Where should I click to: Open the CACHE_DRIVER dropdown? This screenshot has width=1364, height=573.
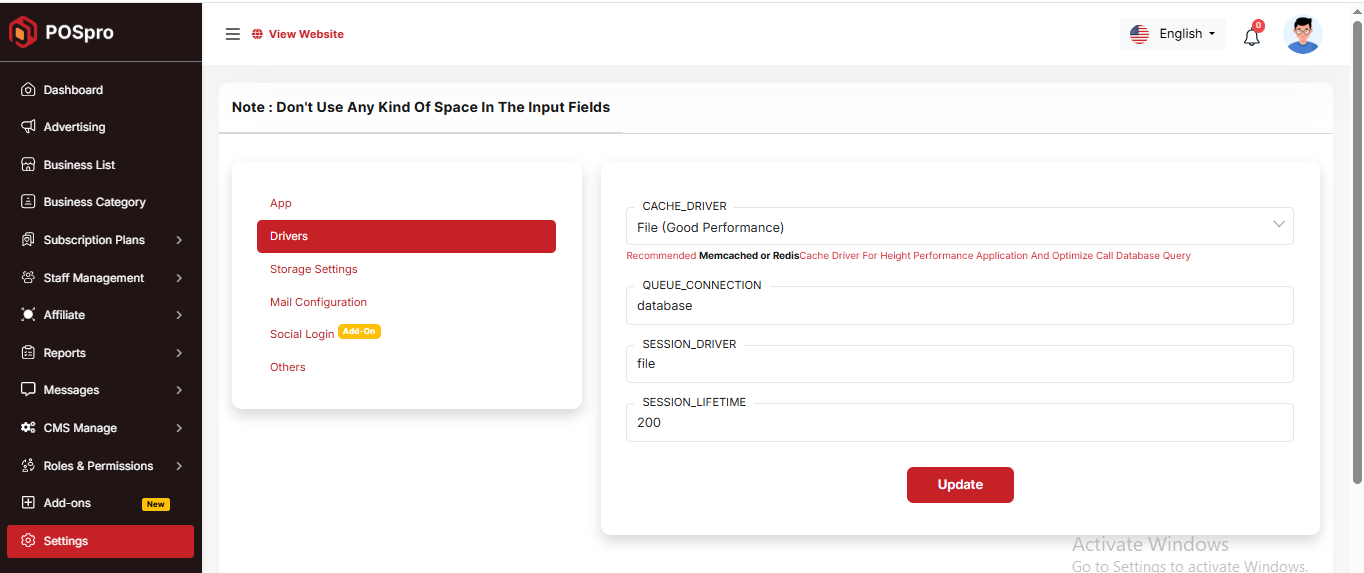959,226
